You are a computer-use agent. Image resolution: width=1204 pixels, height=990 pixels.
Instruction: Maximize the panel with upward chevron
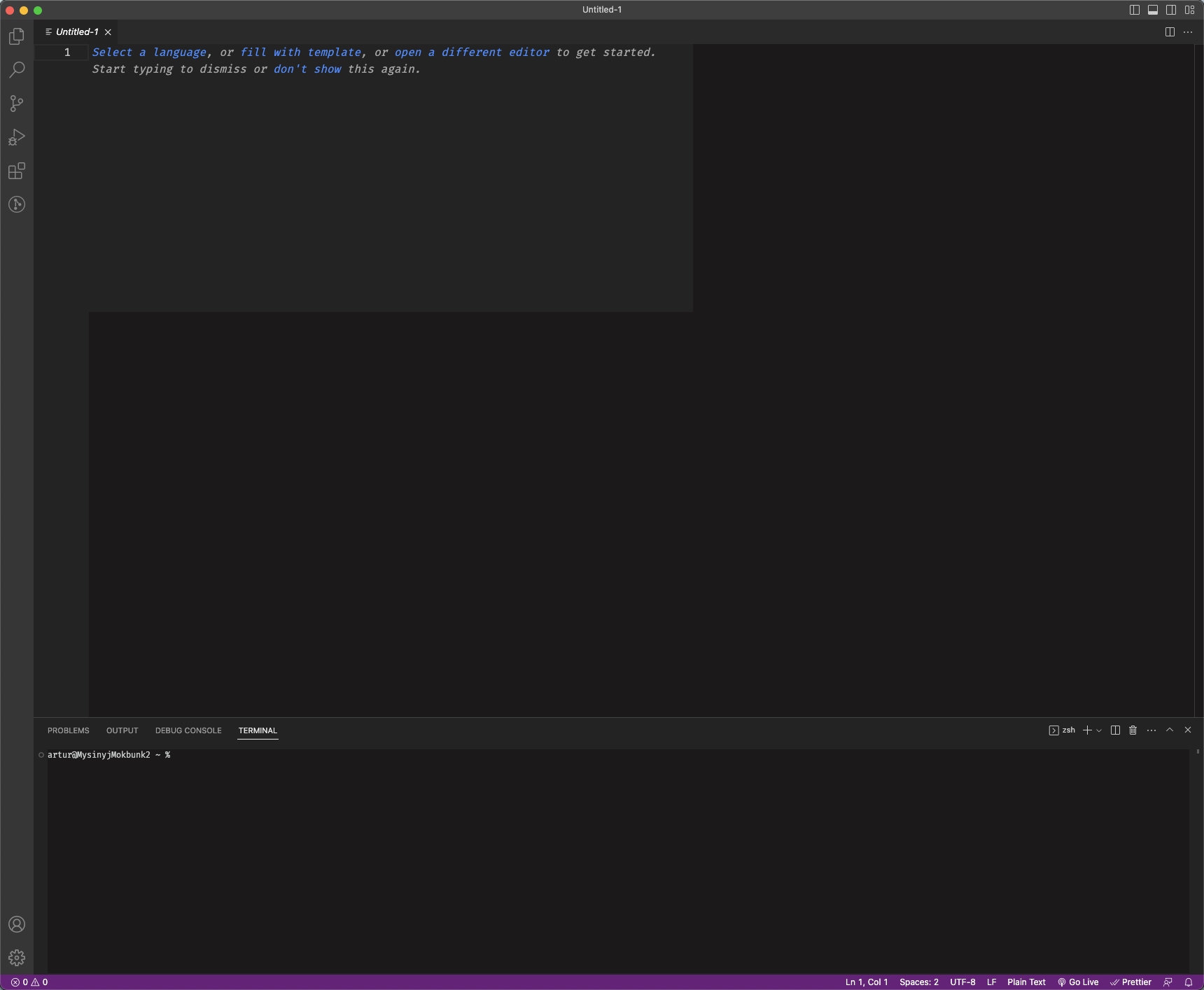point(1168,730)
